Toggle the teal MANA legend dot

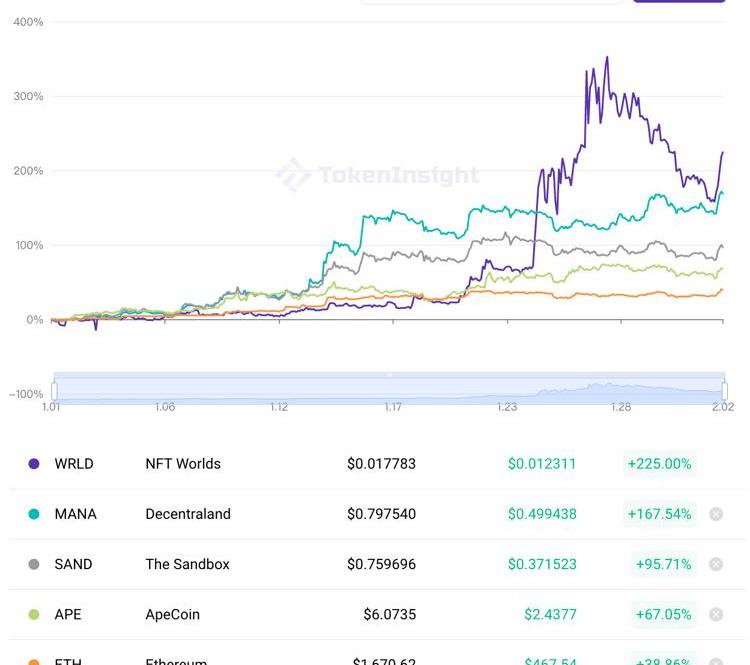[34, 514]
